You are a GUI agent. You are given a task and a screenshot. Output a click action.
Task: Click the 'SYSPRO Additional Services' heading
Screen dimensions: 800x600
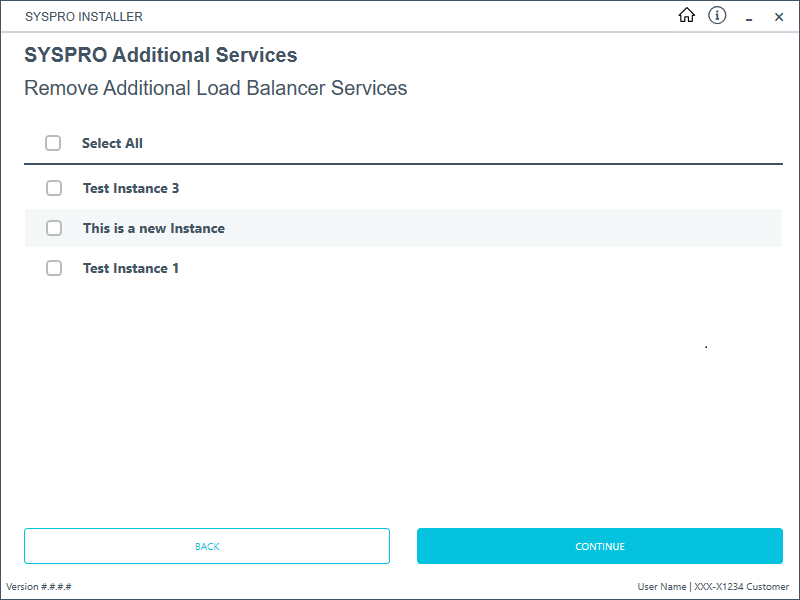click(160, 55)
